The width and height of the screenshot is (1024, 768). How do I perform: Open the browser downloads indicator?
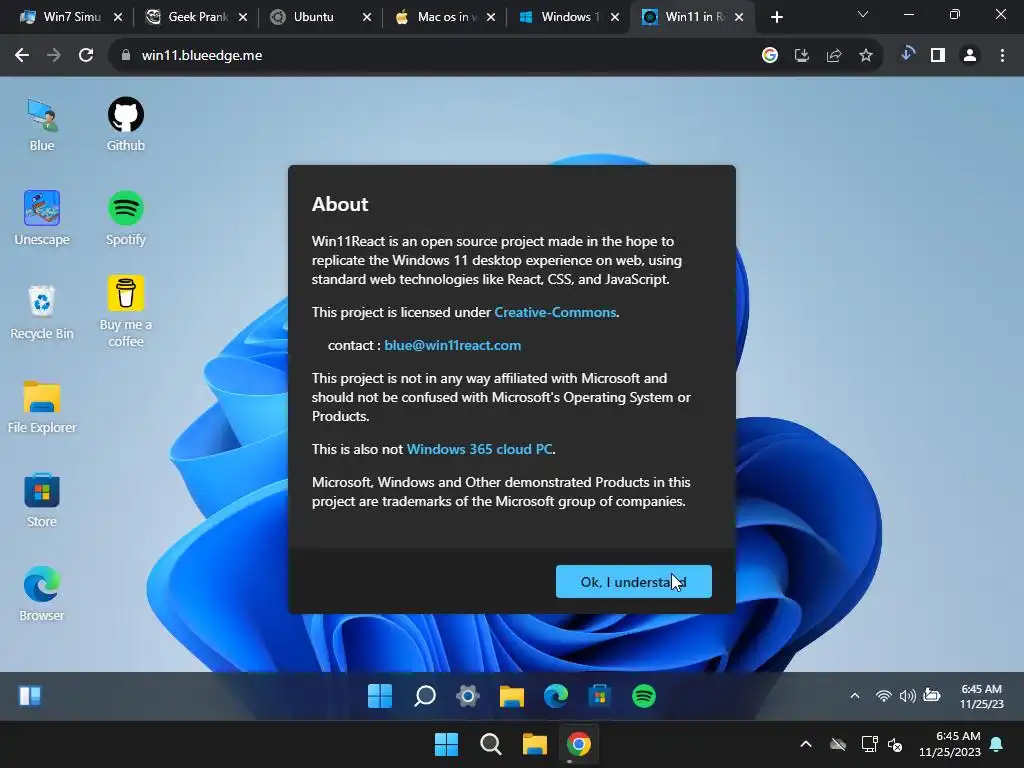[907, 54]
